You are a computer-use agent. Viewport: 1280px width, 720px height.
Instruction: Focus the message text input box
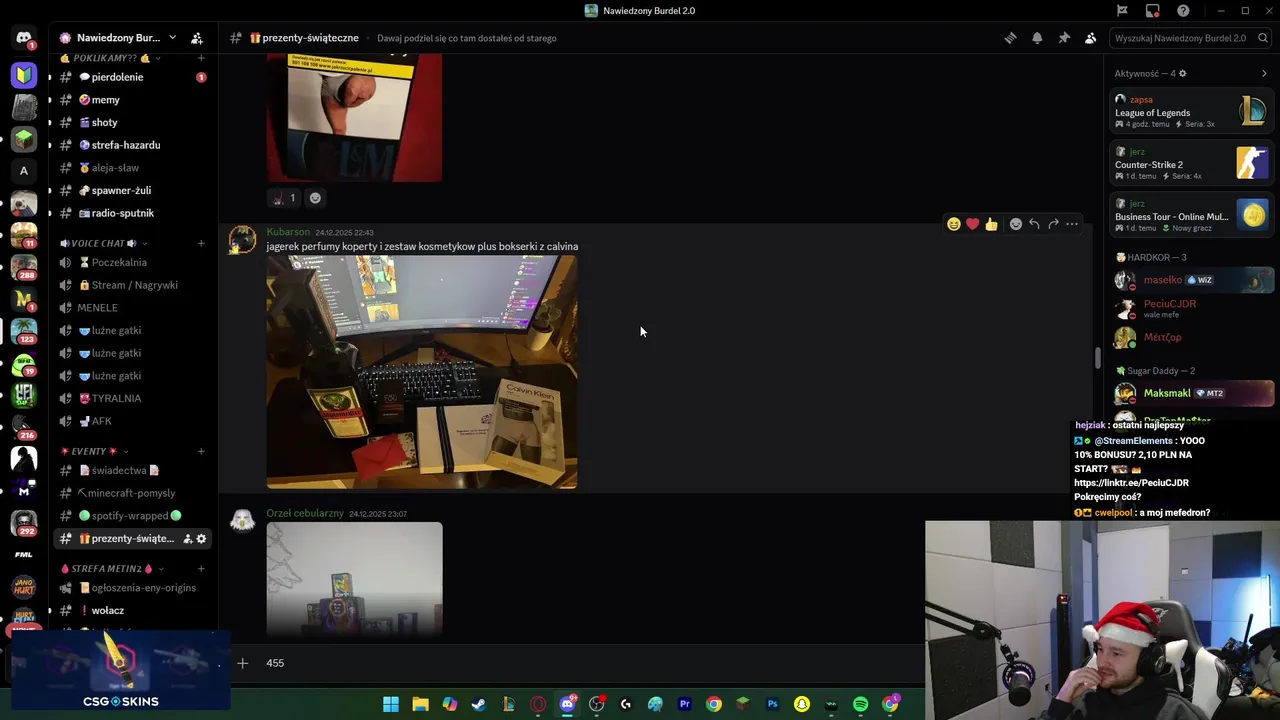click(x=590, y=663)
